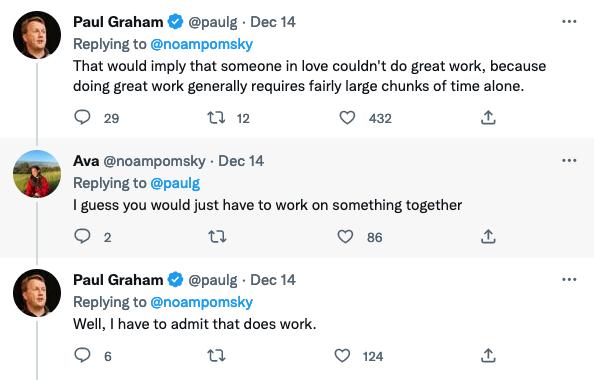
Task: Like the tweet with 432 likes
Action: [347, 118]
